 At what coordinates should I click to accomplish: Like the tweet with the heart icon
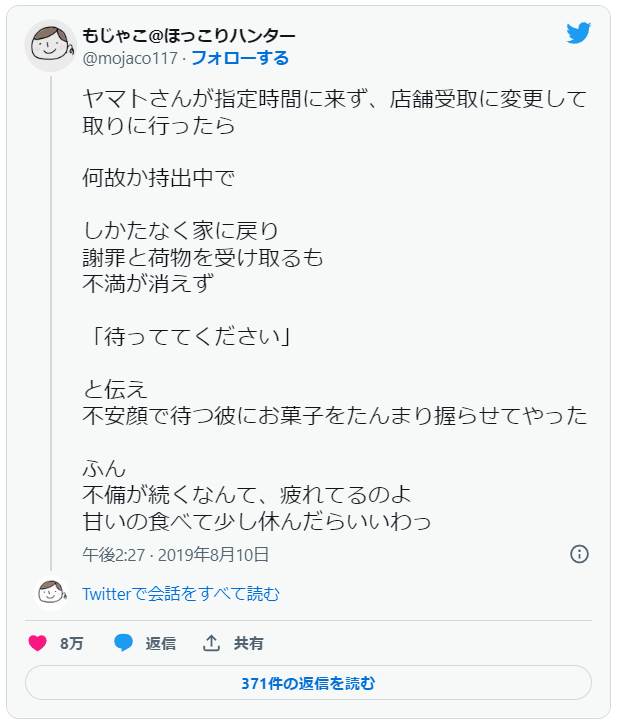(37, 643)
